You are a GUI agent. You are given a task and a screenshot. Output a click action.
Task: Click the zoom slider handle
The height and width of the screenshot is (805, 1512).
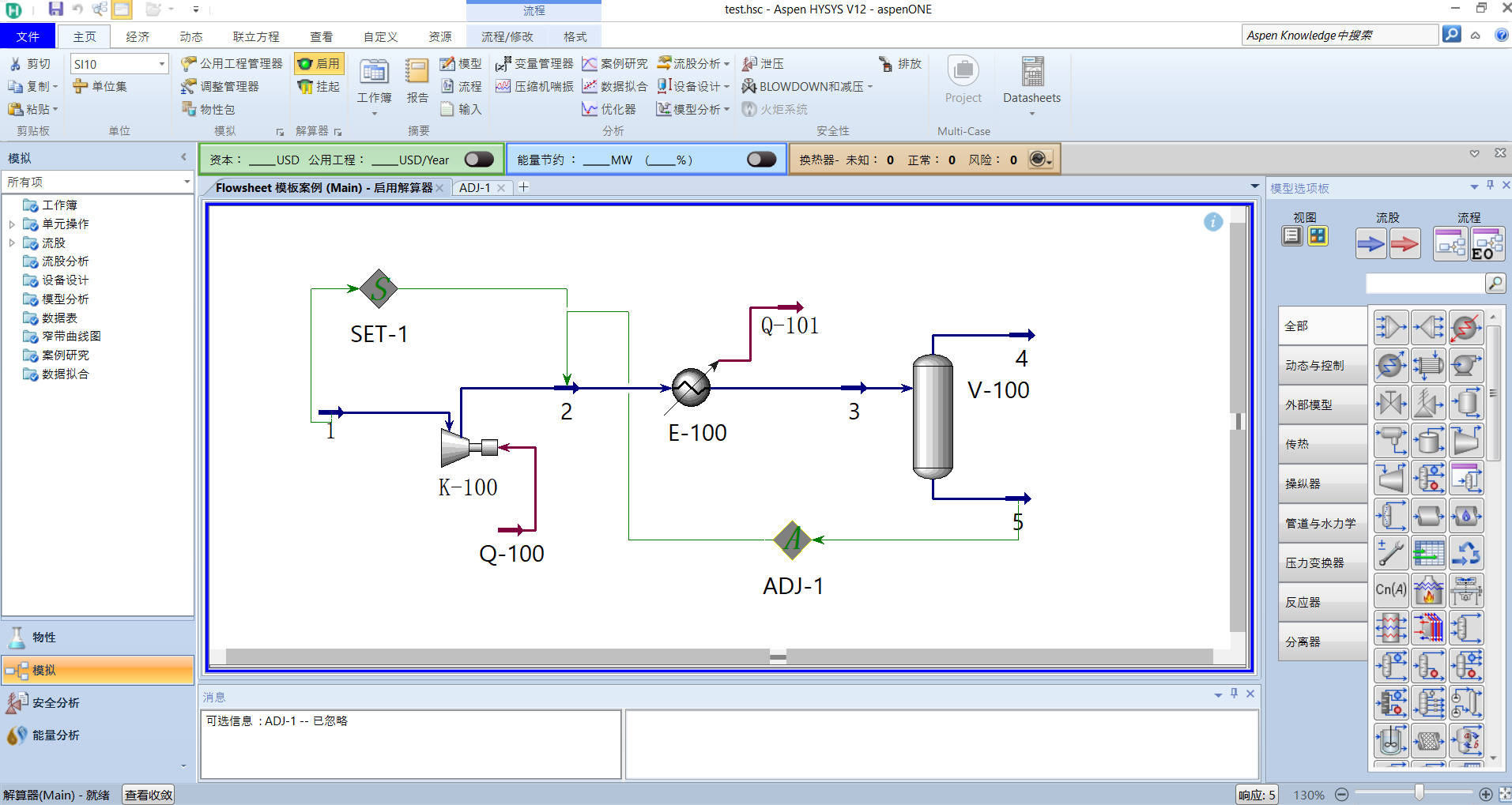[x=1420, y=793]
